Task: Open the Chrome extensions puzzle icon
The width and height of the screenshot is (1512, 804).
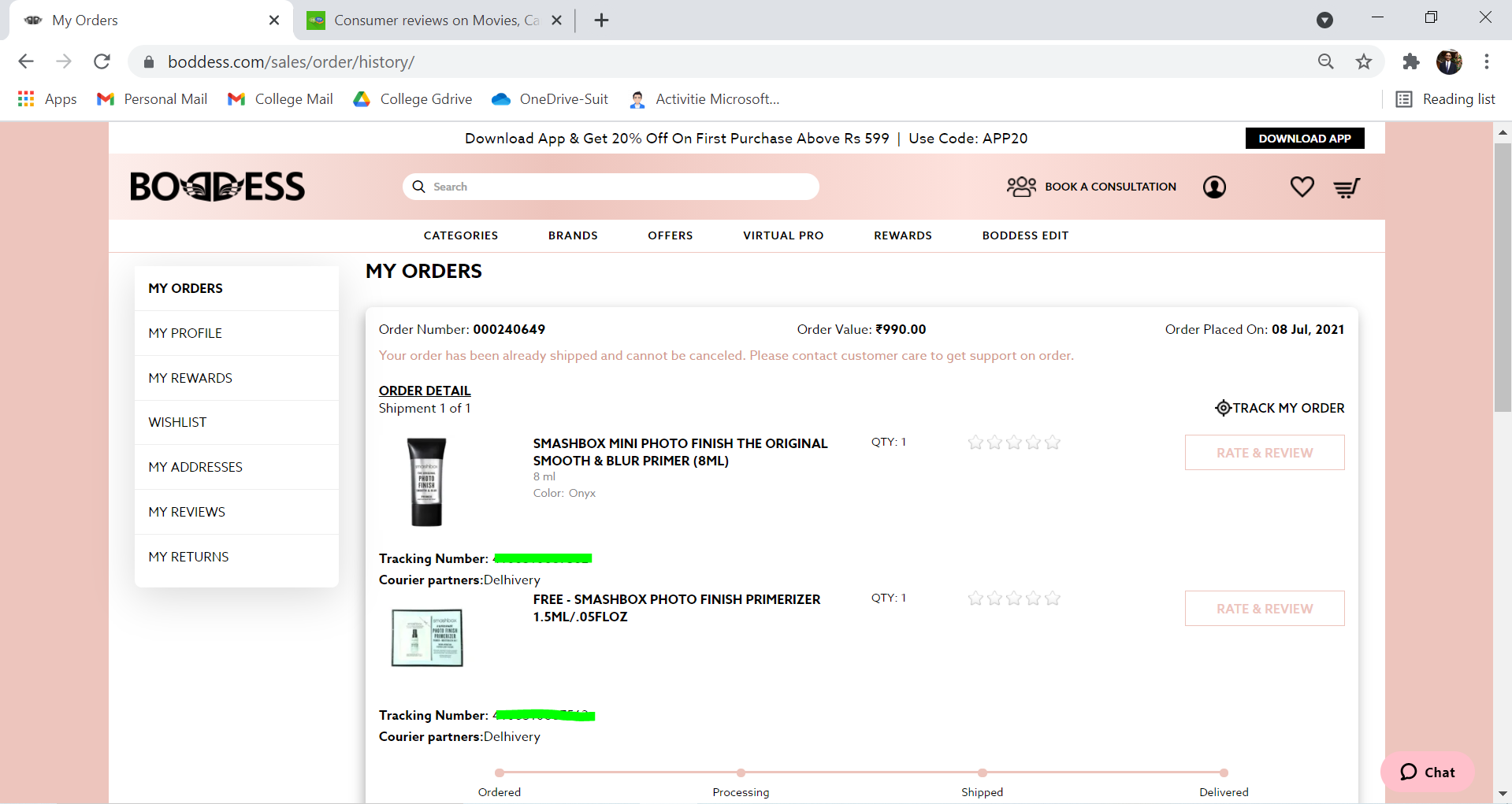Action: pos(1410,61)
